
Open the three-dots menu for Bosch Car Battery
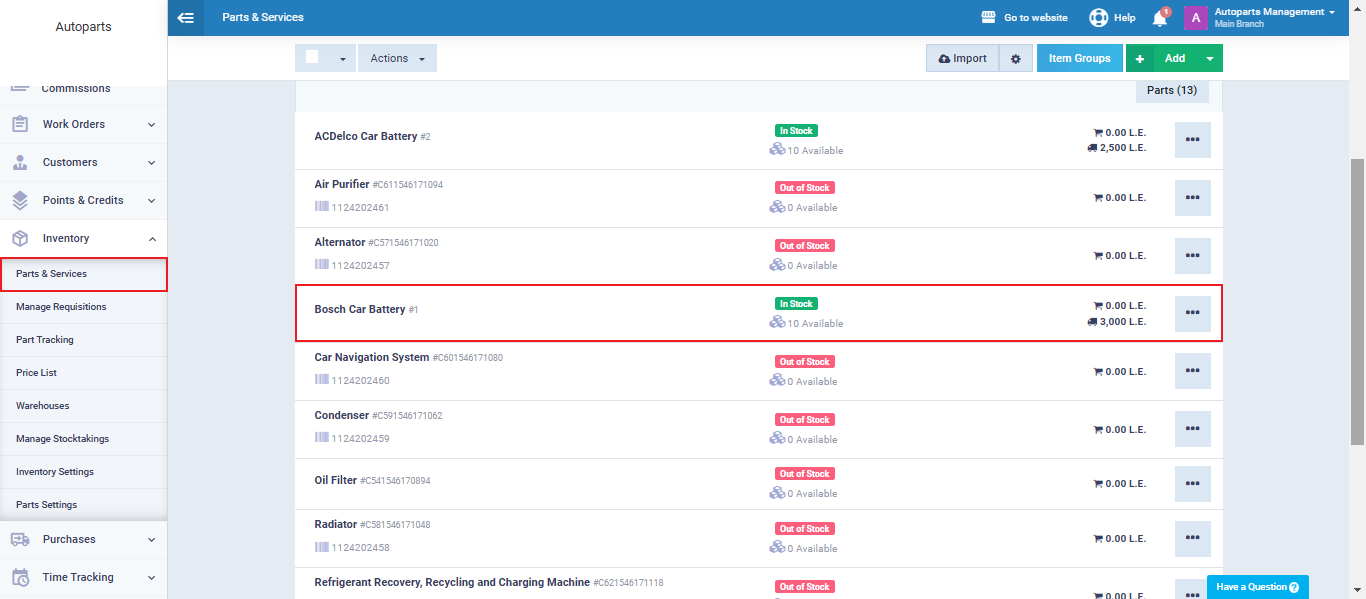click(1192, 313)
